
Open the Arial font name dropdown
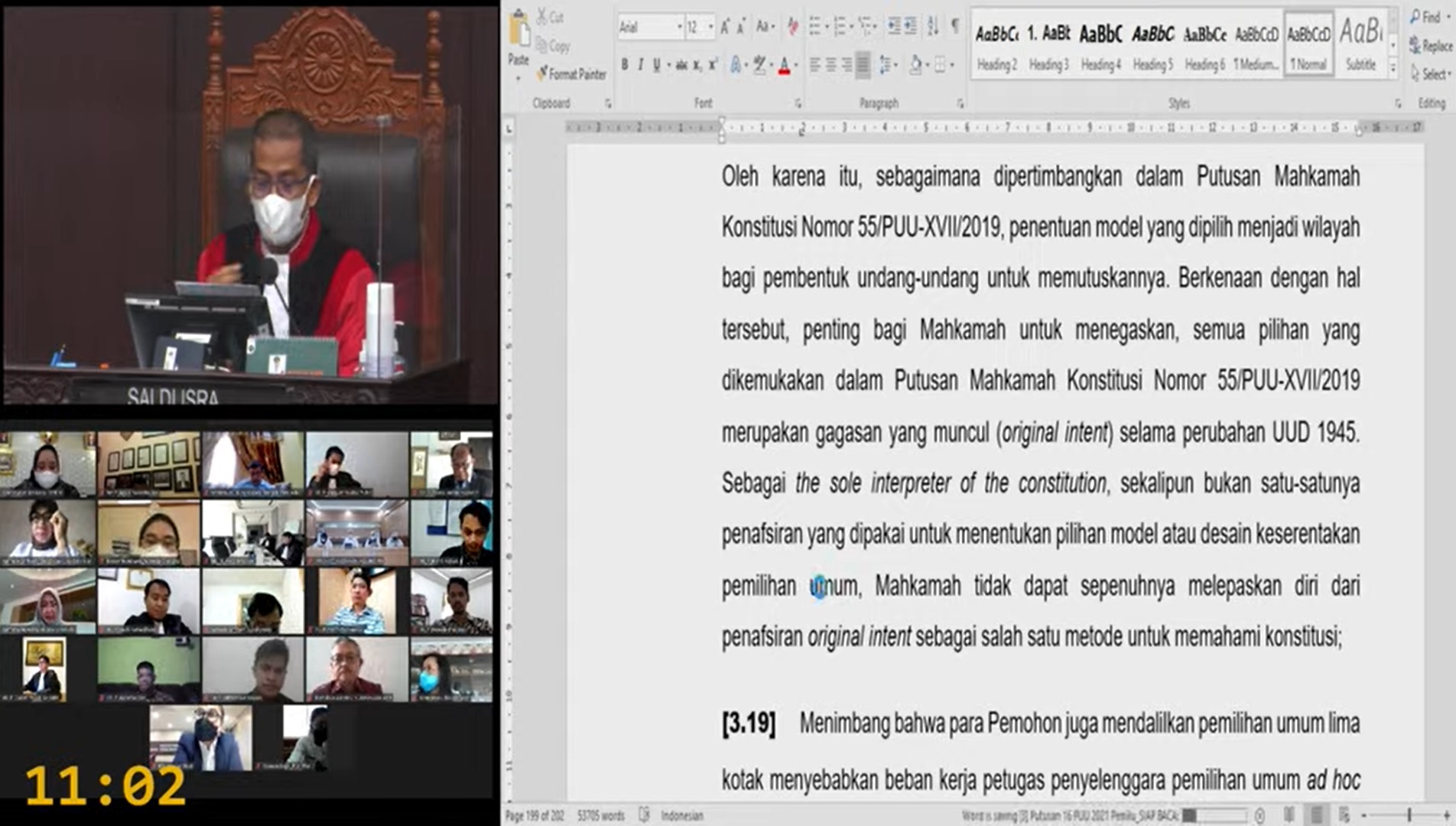click(x=679, y=28)
